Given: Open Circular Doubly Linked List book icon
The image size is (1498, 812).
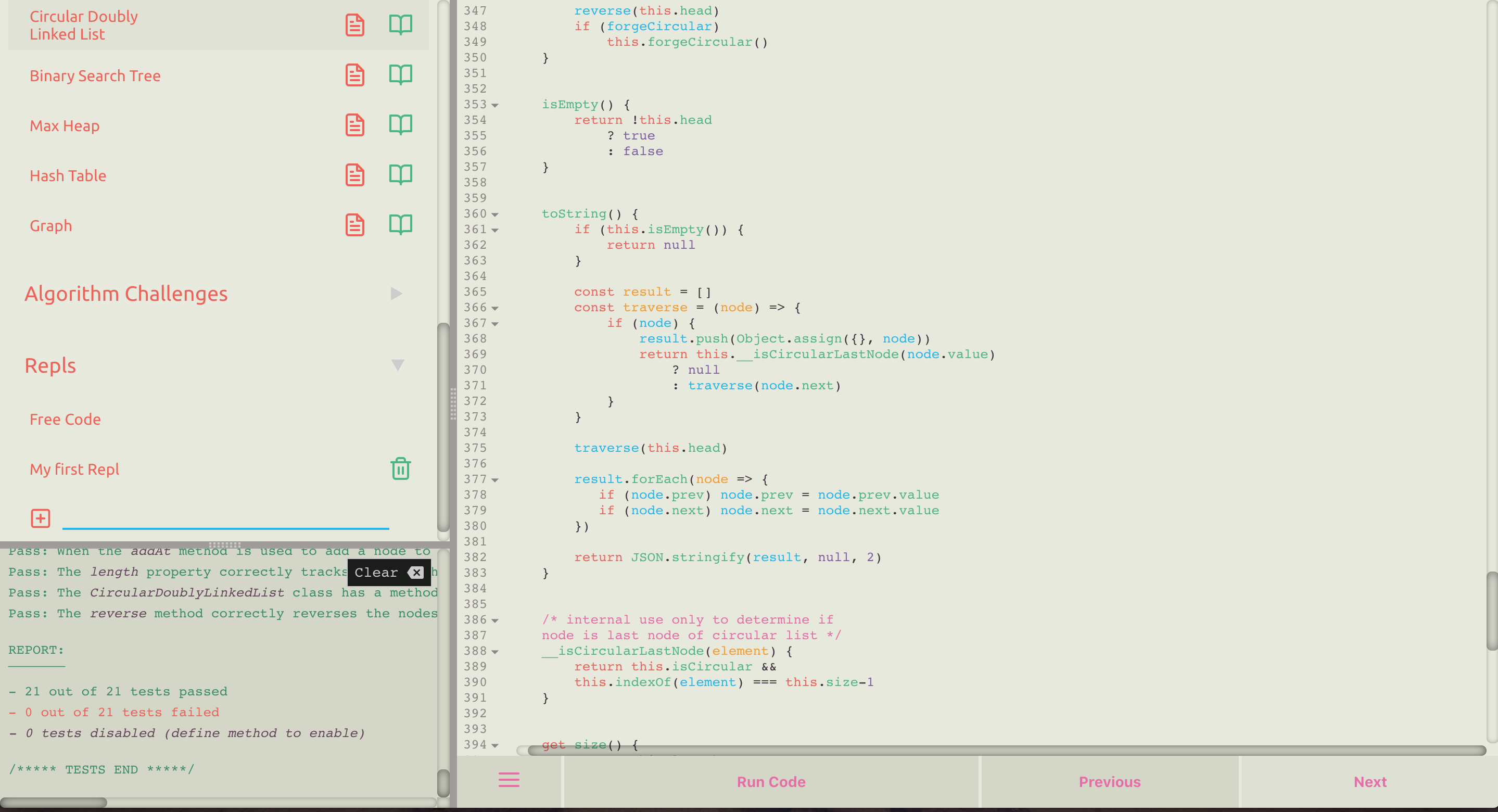Looking at the screenshot, I should 401,25.
